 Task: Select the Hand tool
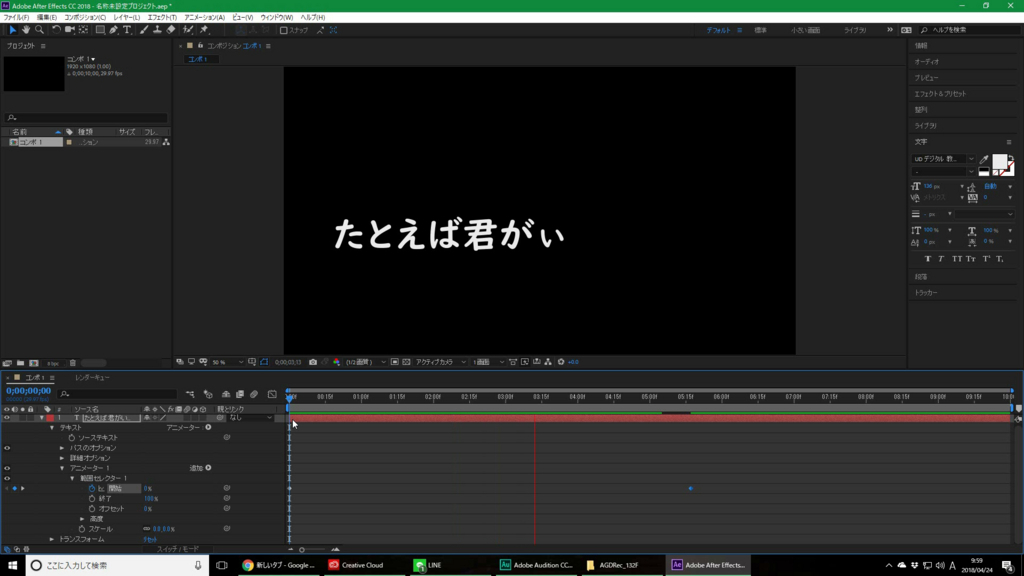[25, 30]
